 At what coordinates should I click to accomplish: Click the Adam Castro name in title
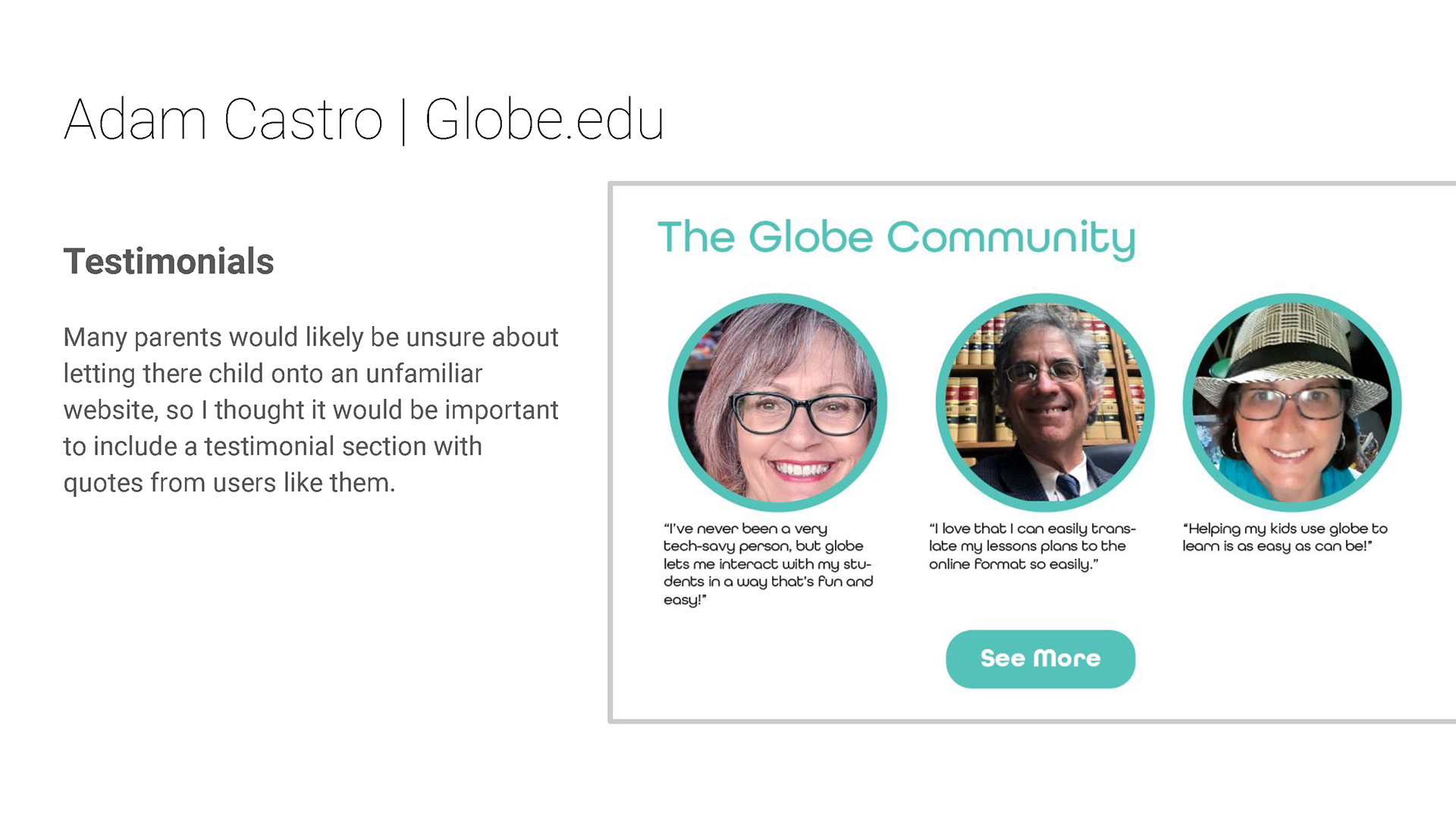(224, 120)
